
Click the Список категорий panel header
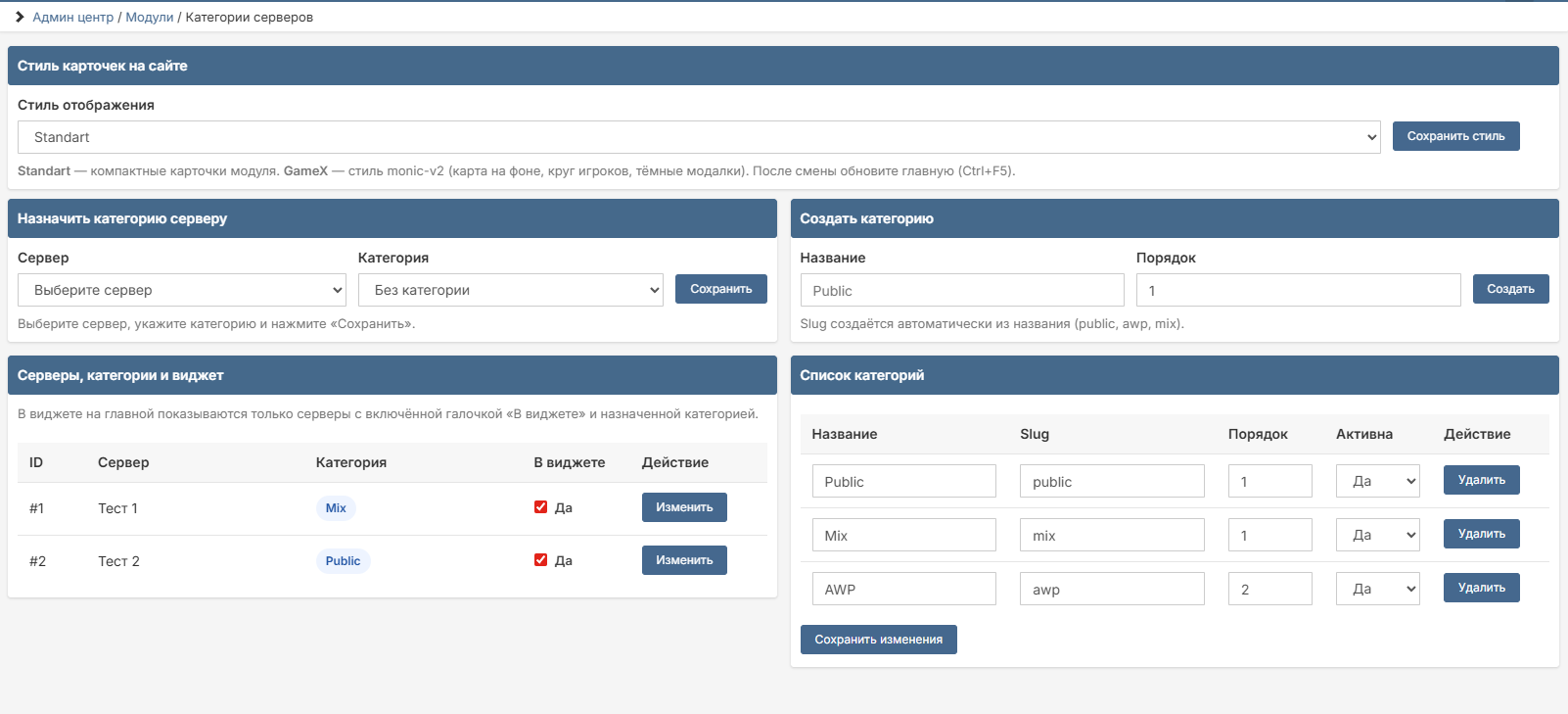(1175, 375)
